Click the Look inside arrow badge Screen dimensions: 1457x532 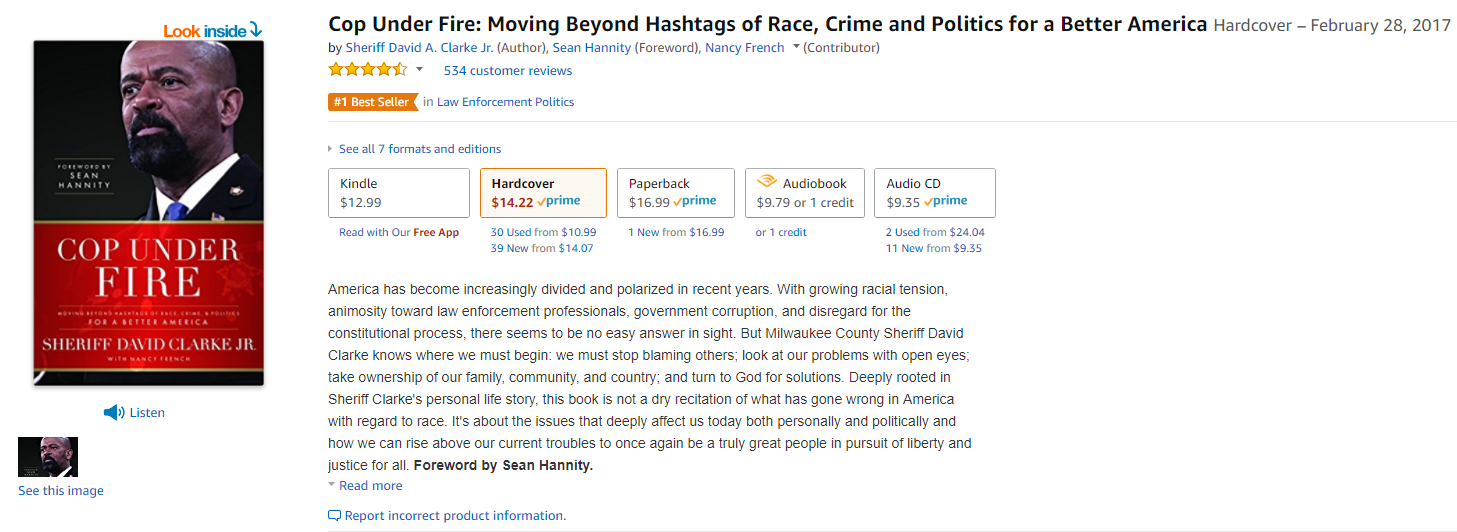coord(212,31)
